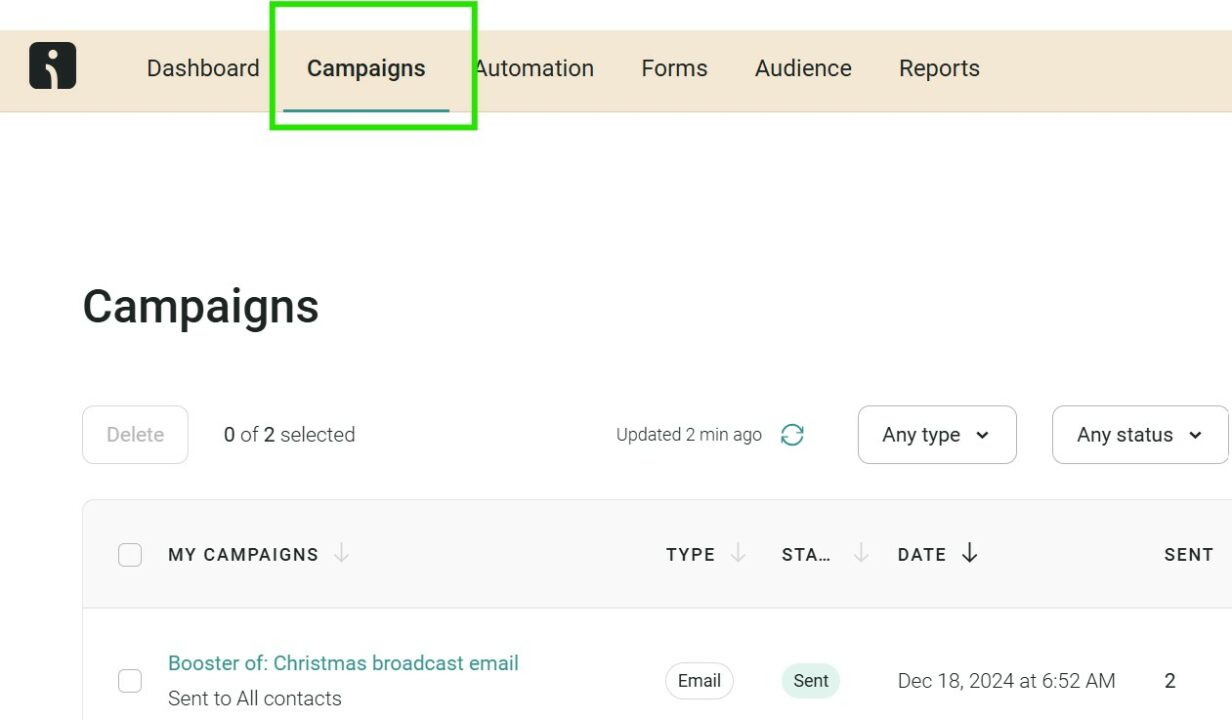This screenshot has width=1232, height=720.
Task: Sort campaigns by STATUS arrow
Action: click(859, 554)
